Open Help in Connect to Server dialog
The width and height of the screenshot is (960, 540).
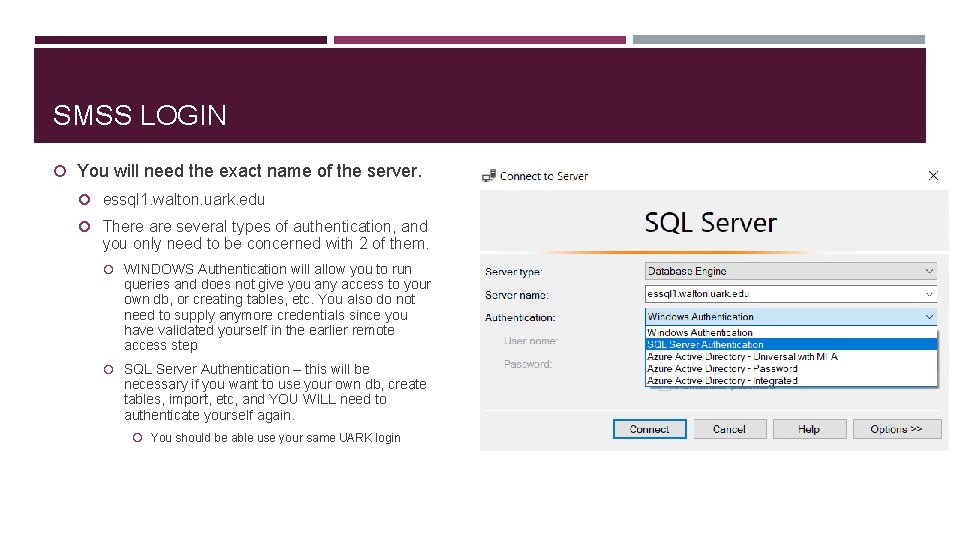point(809,429)
